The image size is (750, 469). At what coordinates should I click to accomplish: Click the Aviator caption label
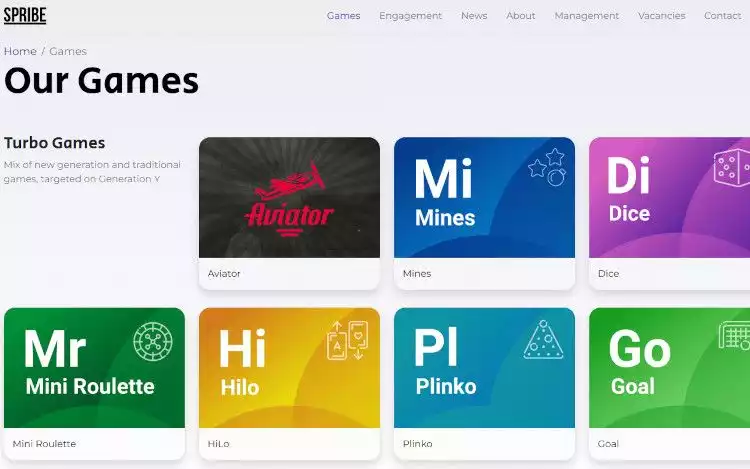(x=224, y=273)
